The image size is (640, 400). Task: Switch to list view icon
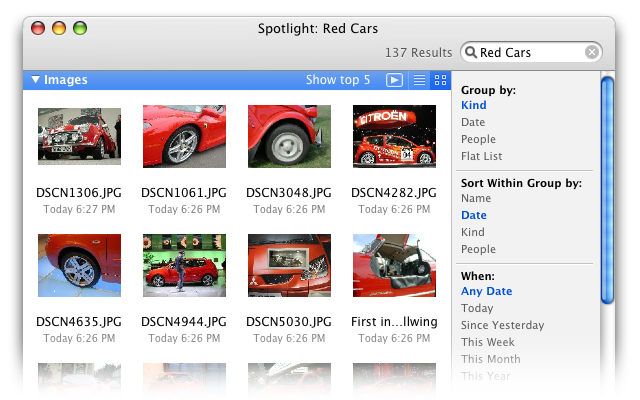pyautogui.click(x=420, y=80)
